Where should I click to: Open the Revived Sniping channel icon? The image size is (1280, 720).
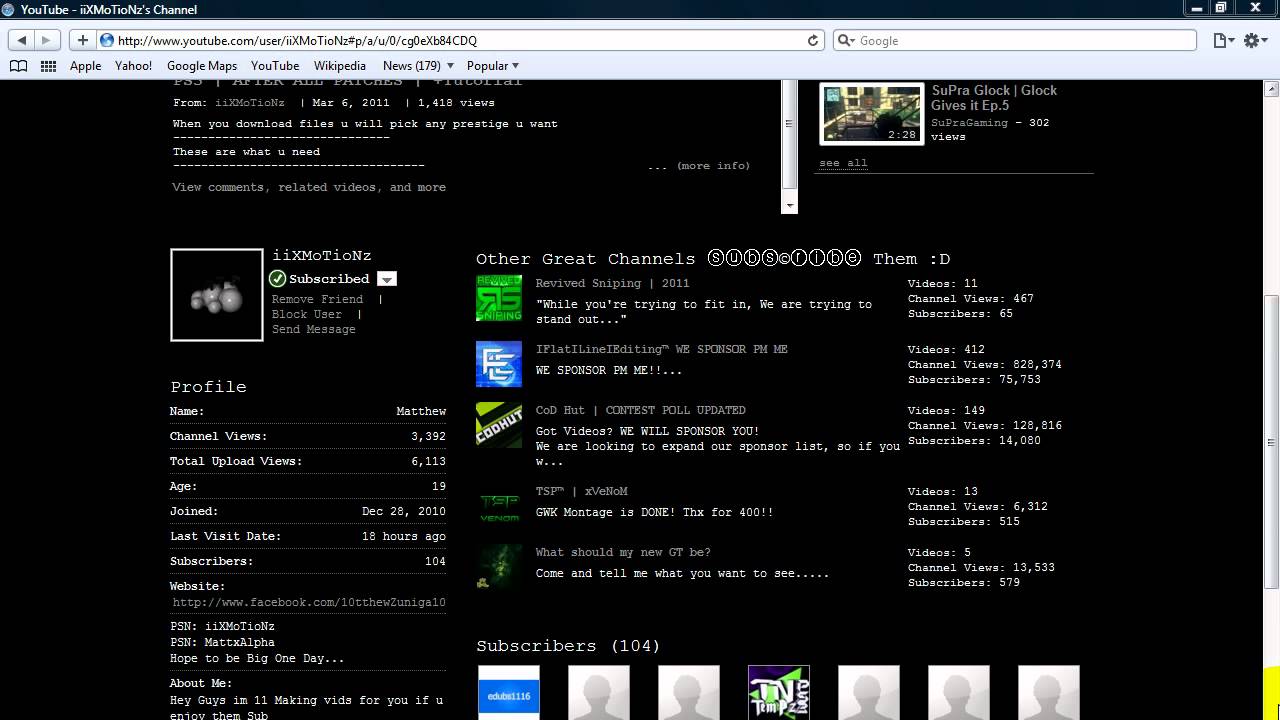(499, 298)
